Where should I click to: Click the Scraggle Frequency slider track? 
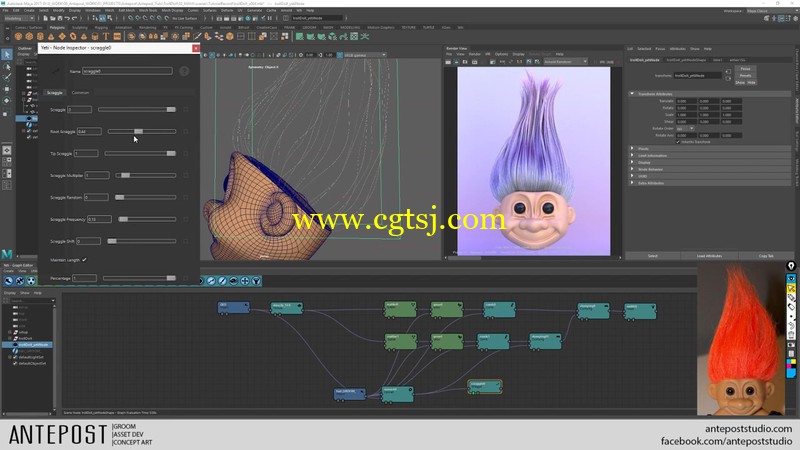click(147, 219)
